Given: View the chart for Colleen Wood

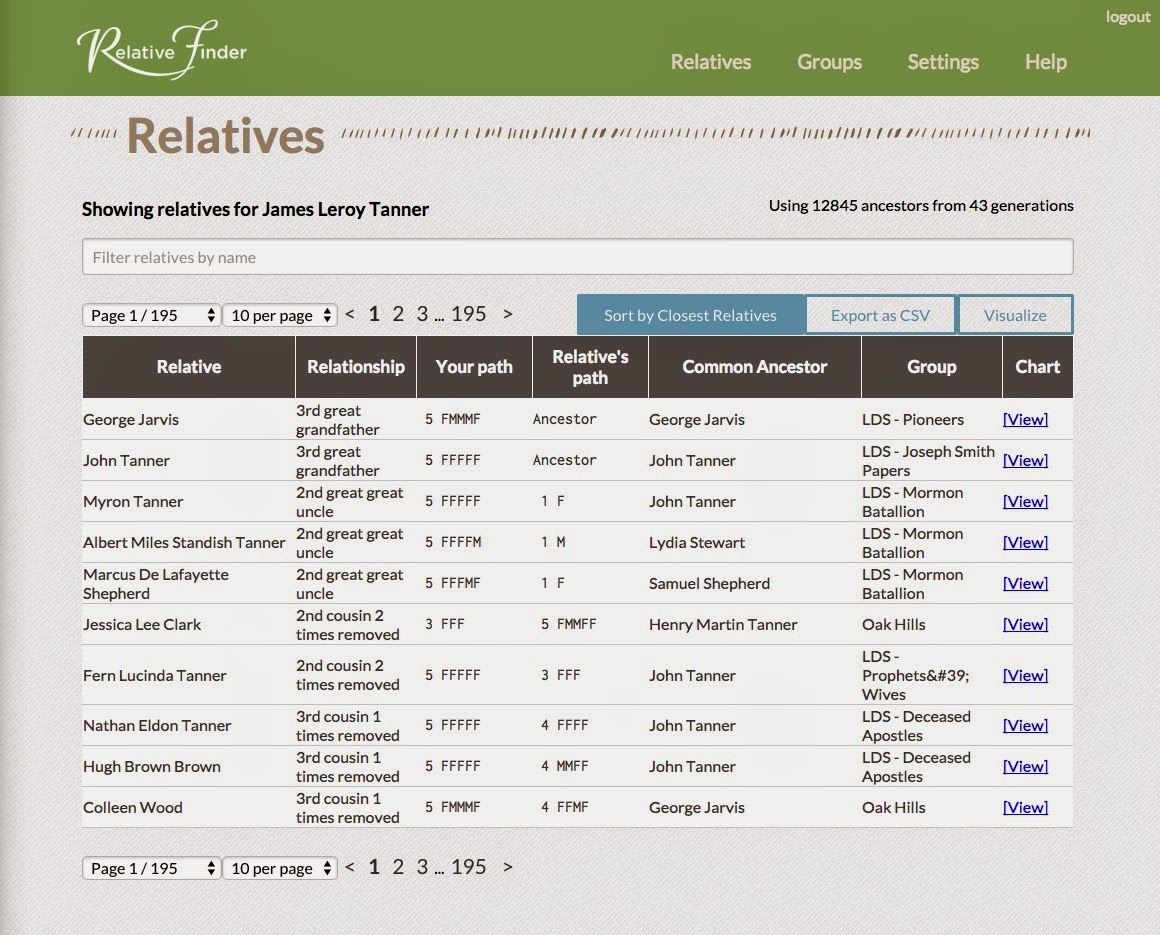Looking at the screenshot, I should point(1025,807).
